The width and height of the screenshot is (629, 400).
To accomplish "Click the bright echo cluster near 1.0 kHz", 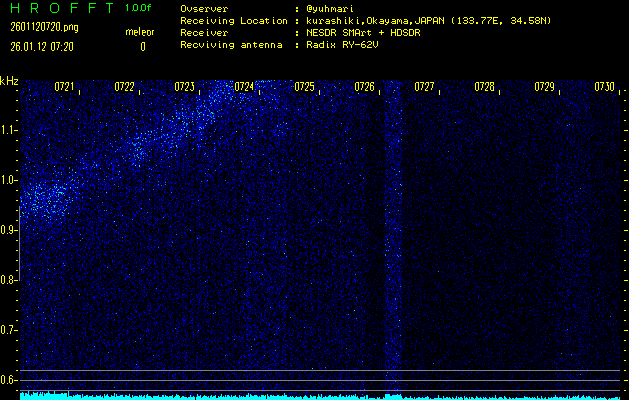I will click(45, 195).
